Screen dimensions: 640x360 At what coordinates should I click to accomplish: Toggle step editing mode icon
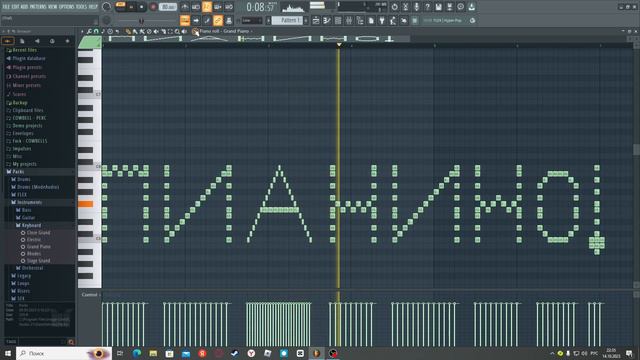[x=207, y=20]
